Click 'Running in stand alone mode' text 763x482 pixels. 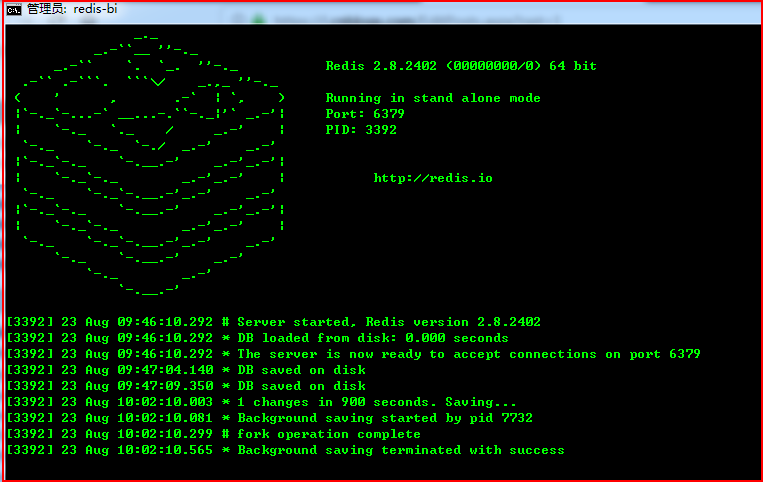click(x=433, y=98)
